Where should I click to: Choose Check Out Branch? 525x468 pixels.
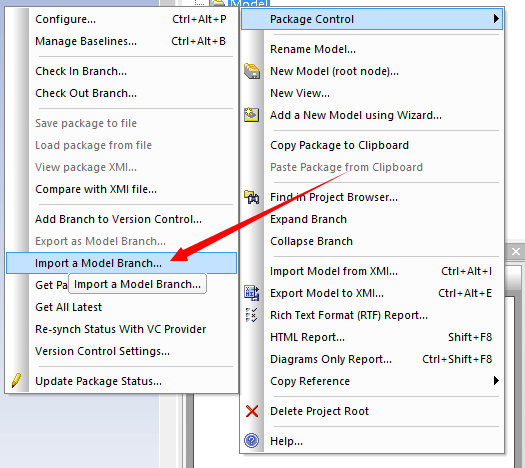(x=86, y=93)
